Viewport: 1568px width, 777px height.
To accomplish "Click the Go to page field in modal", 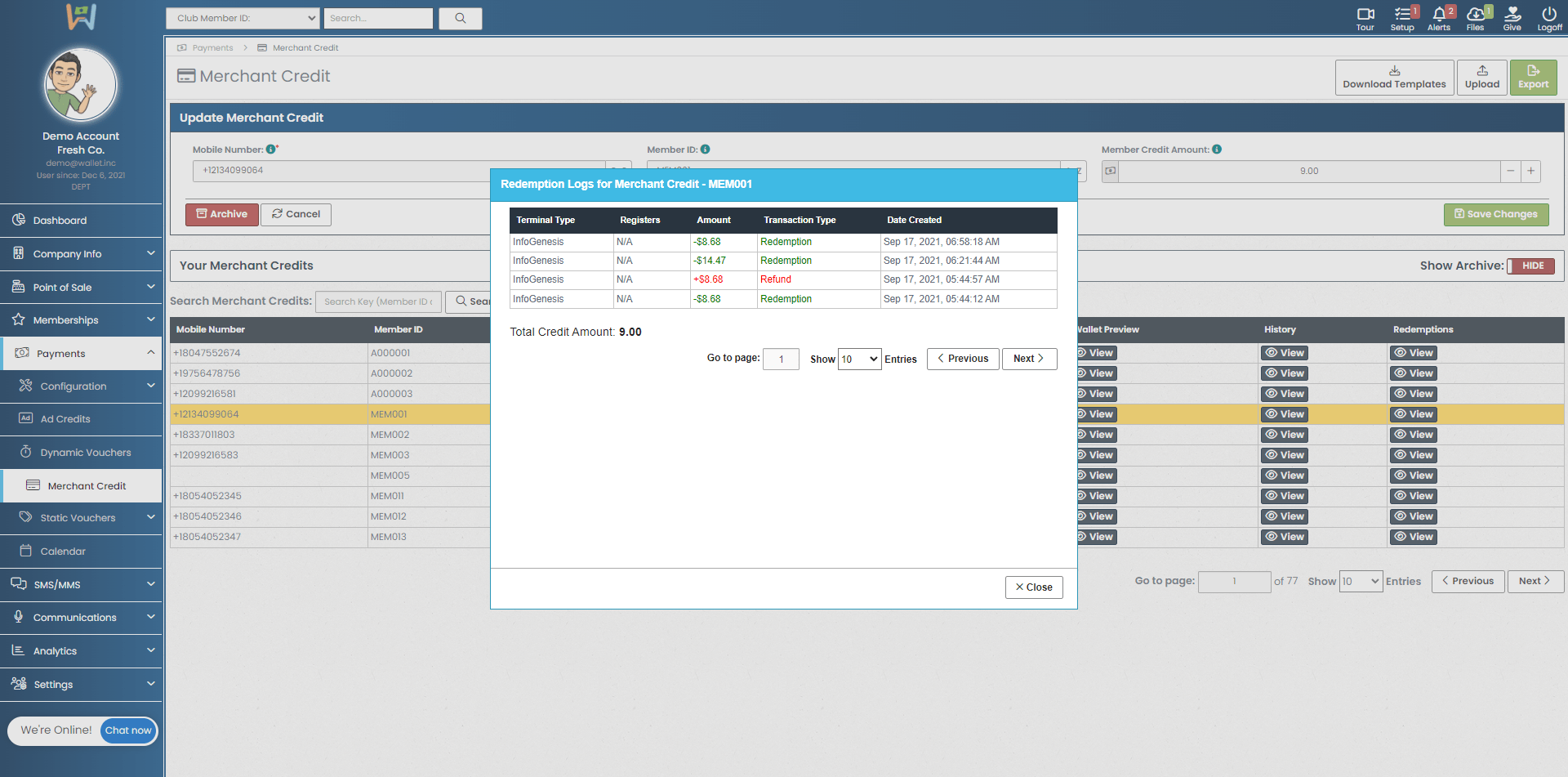I will coord(781,359).
